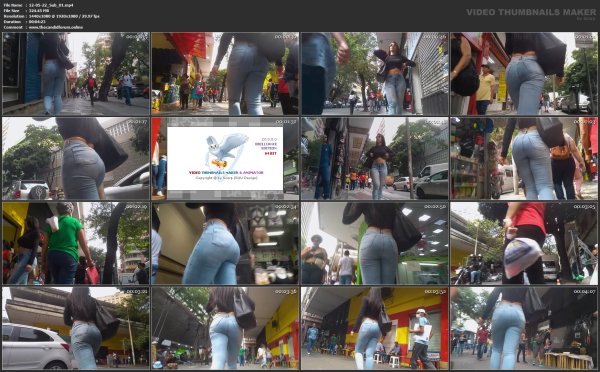
Task: Select the duration value 00:04:23
Action: click(x=37, y=22)
